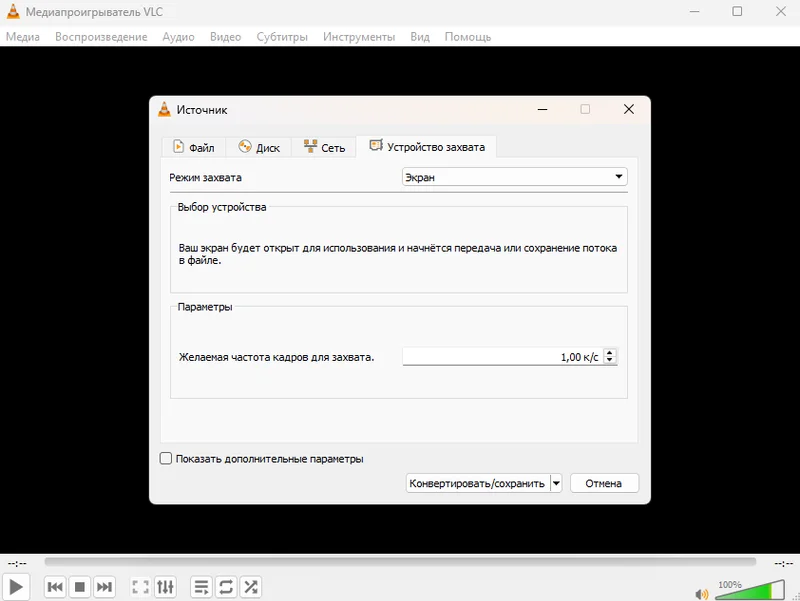The image size is (800, 601).
Task: Adjust the volume slider
Action: pos(750,589)
